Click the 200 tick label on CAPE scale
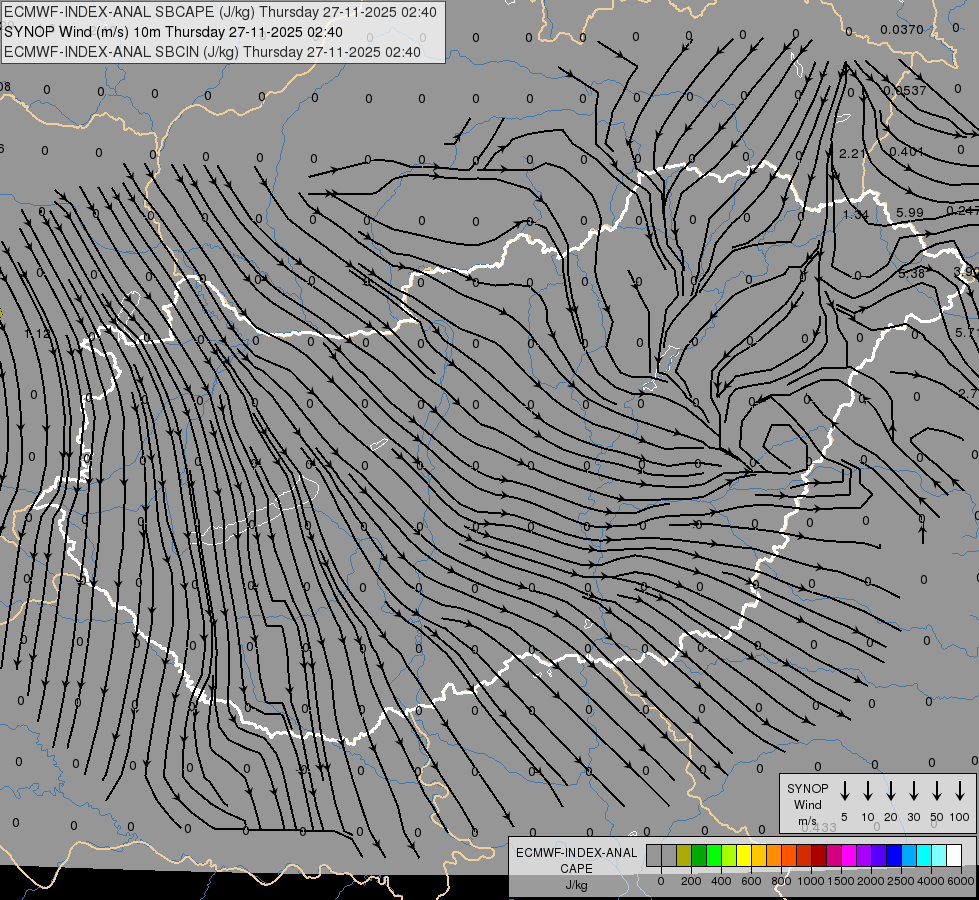This screenshot has height=900, width=979. tap(691, 881)
